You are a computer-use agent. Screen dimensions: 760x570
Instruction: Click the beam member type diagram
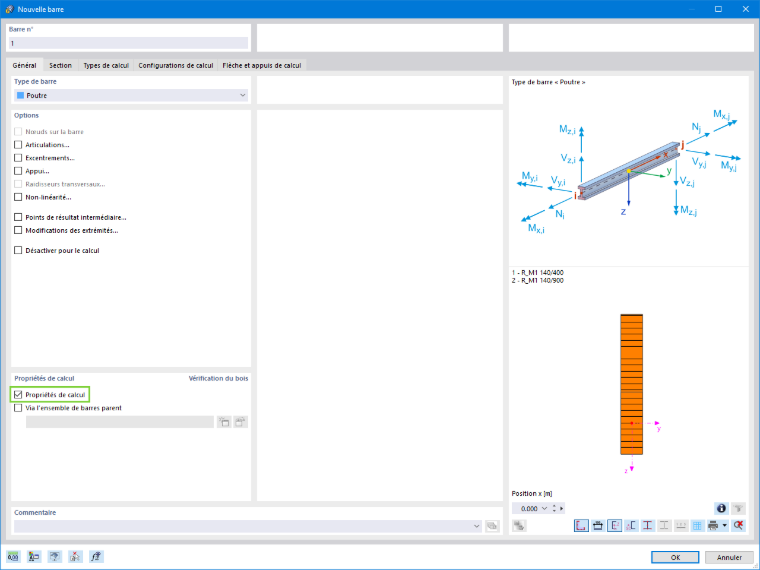pos(629,174)
